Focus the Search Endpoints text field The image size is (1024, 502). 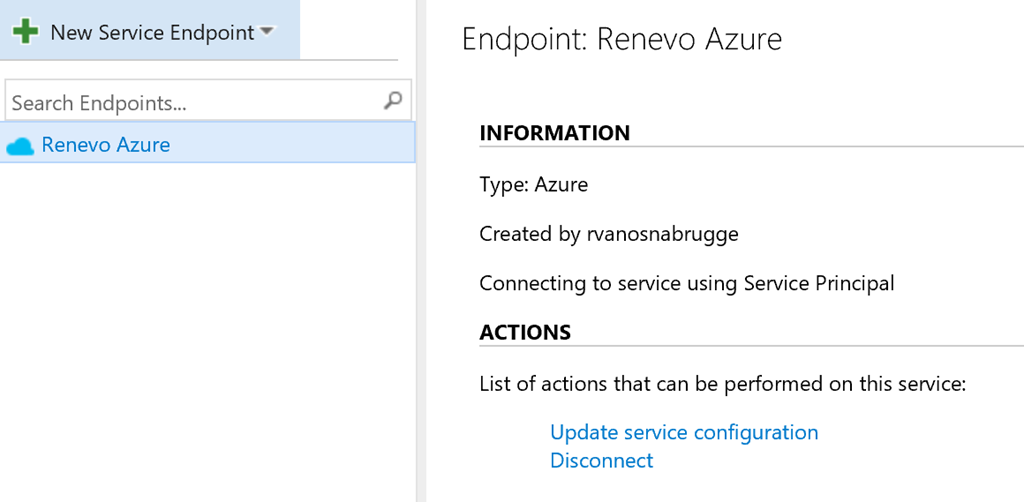click(x=190, y=102)
